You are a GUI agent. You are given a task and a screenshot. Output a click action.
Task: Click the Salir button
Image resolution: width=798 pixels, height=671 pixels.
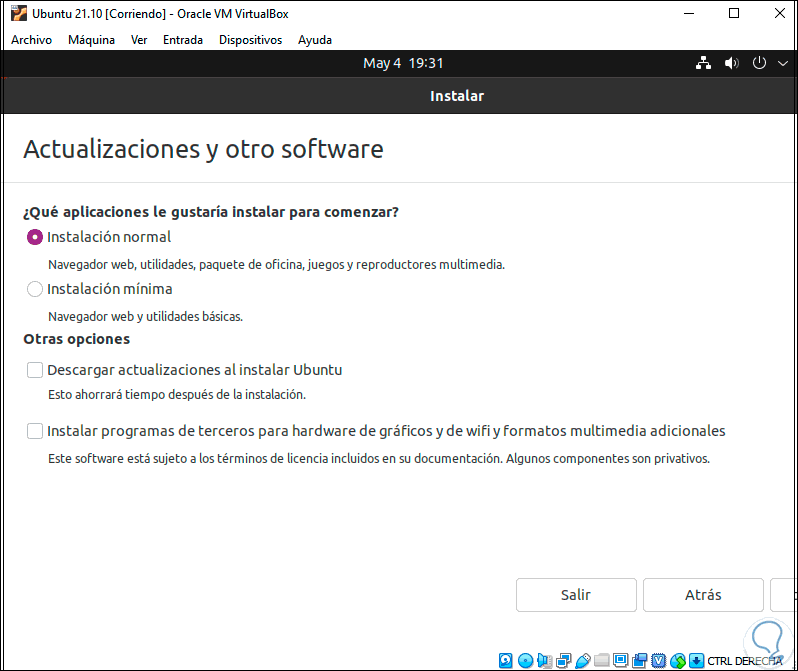pos(576,595)
